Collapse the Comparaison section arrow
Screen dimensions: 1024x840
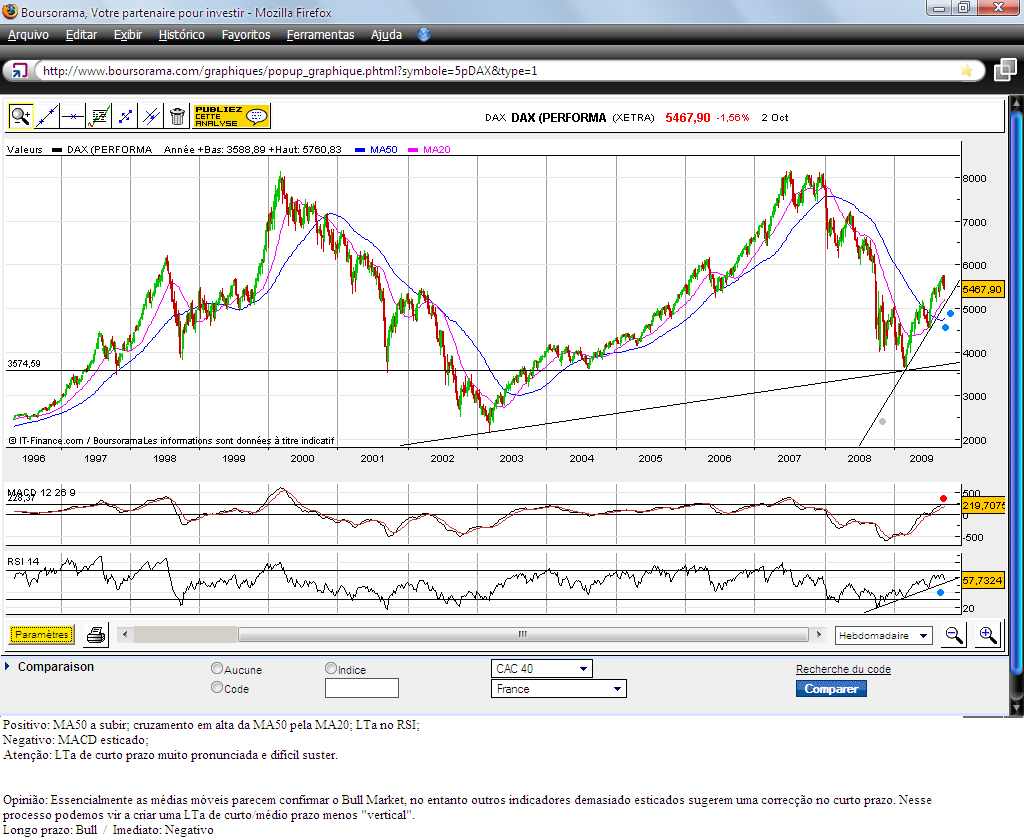7,667
